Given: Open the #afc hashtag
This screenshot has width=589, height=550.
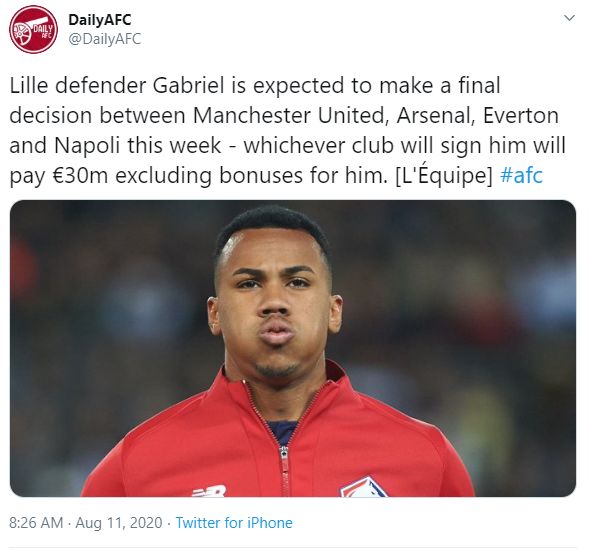Looking at the screenshot, I should tap(522, 175).
